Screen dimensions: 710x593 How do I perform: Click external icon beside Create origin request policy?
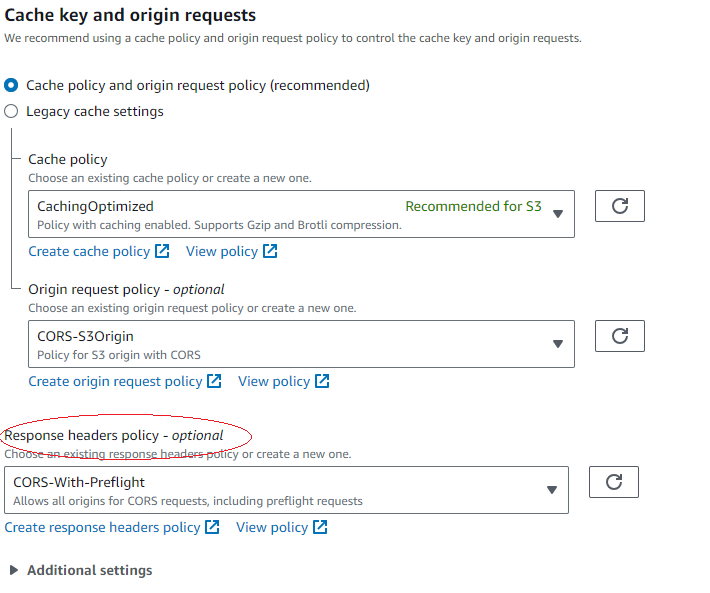[214, 381]
